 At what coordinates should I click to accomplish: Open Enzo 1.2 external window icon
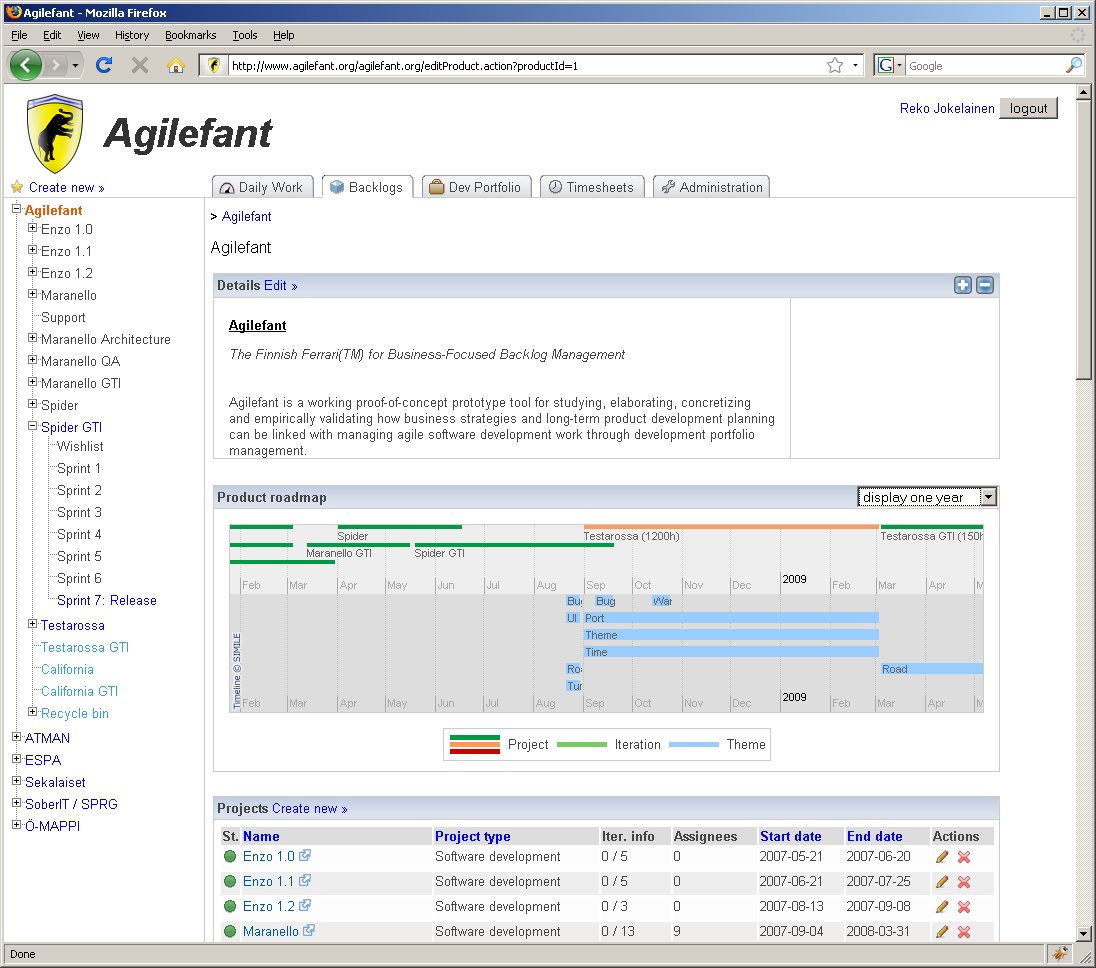click(x=305, y=905)
